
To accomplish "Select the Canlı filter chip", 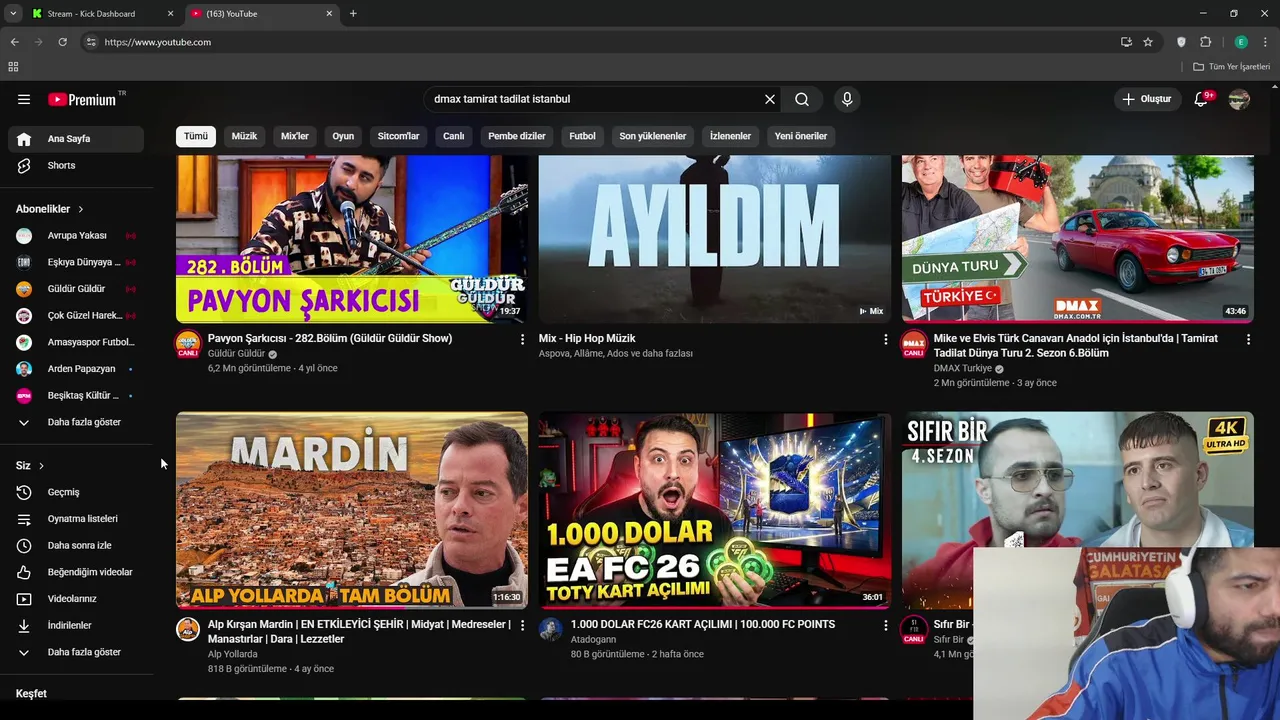I will click(454, 136).
